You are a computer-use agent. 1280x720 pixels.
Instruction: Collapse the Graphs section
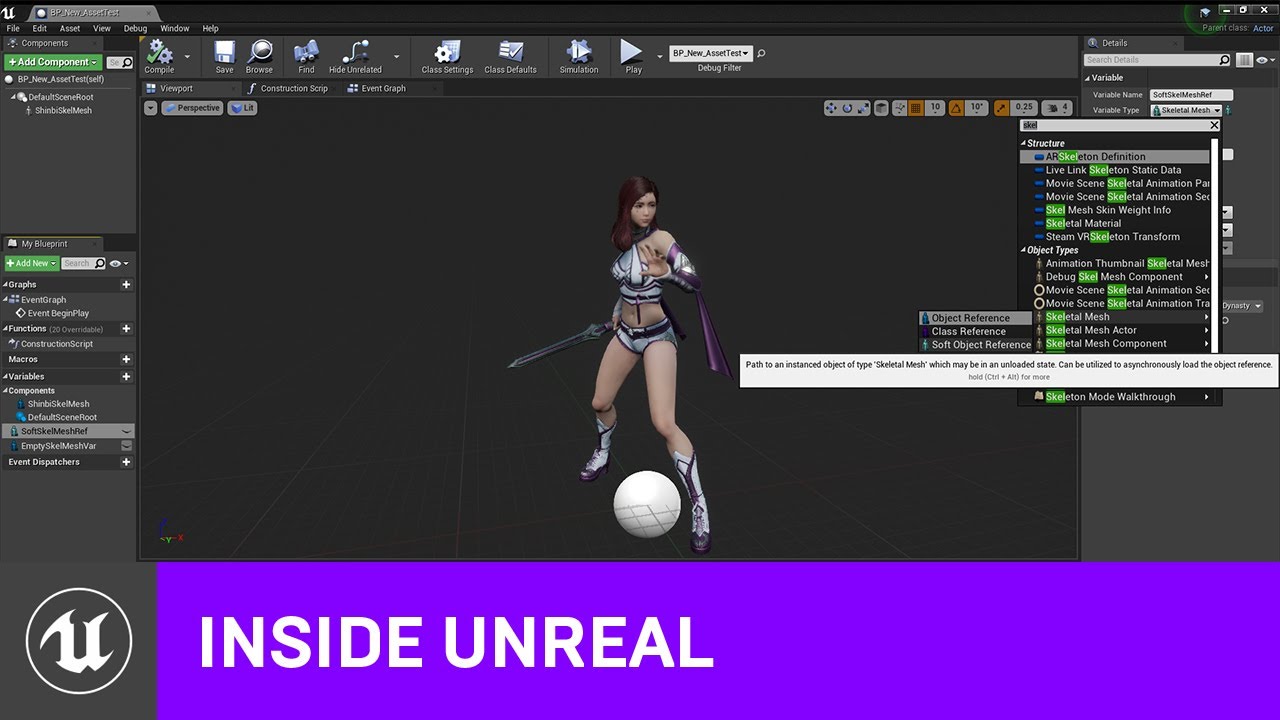pos(4,285)
